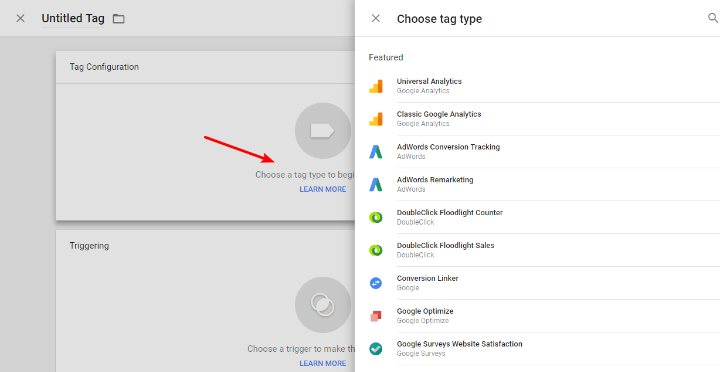Click 'Choose a tag type to begin' text
720x372 pixels.
click(305, 175)
